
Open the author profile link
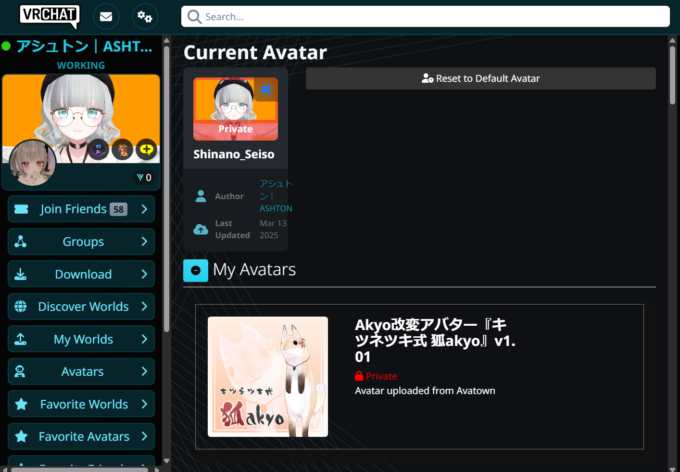click(275, 196)
